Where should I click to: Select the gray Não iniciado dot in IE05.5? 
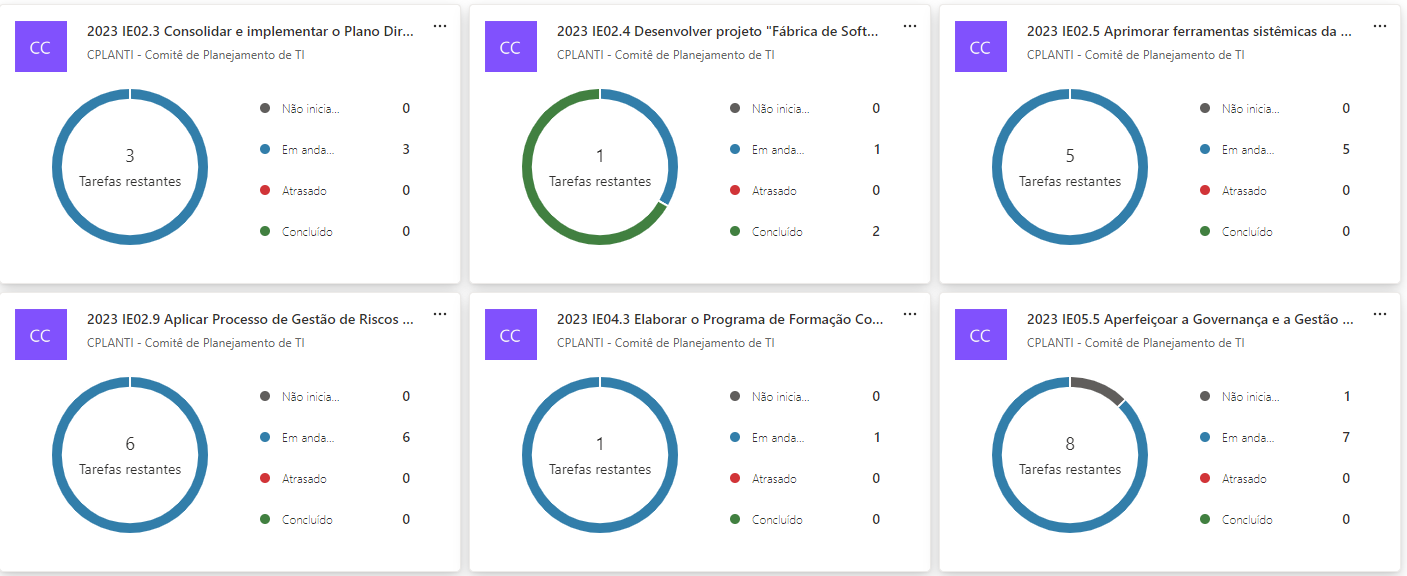point(1205,396)
